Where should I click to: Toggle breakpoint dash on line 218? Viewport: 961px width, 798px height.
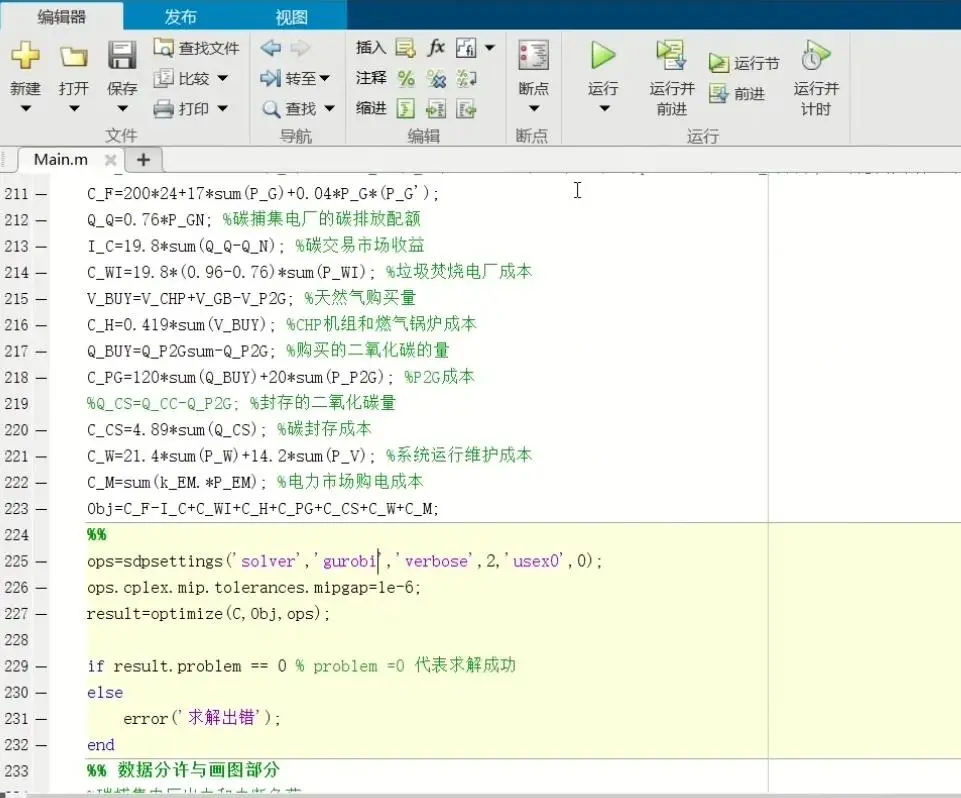[x=41, y=378]
